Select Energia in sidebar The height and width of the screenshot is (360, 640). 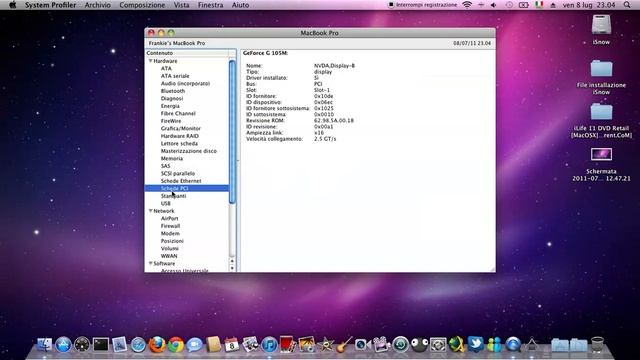170,106
